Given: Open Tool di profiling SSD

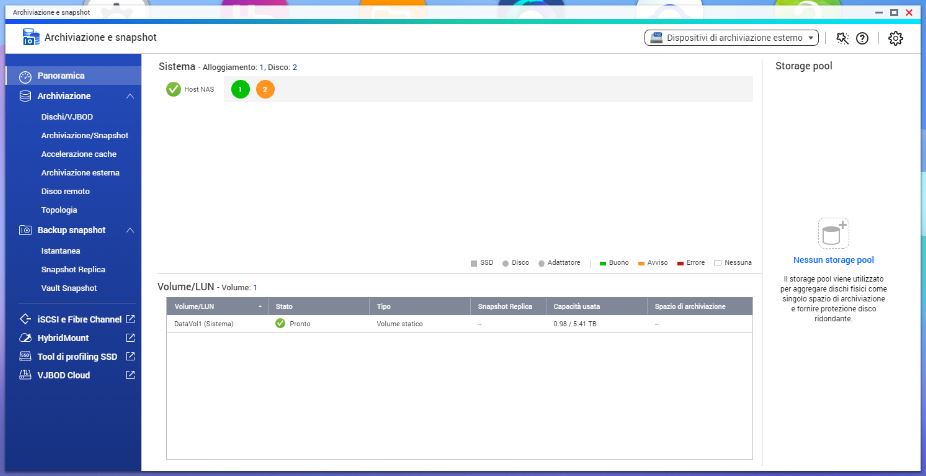Looking at the screenshot, I should (x=78, y=356).
